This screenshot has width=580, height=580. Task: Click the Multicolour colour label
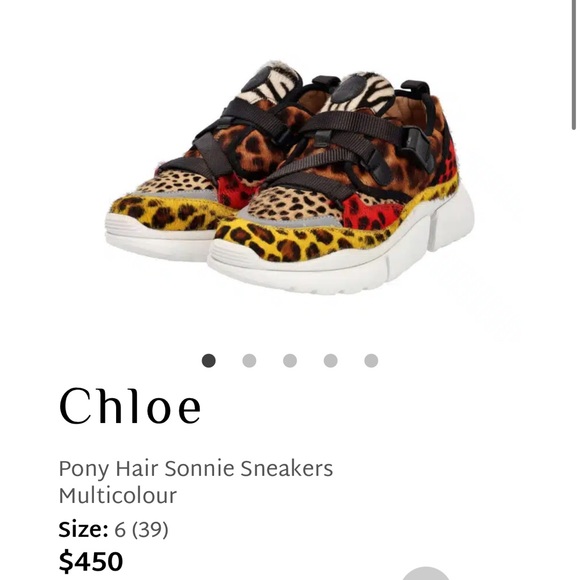118,495
